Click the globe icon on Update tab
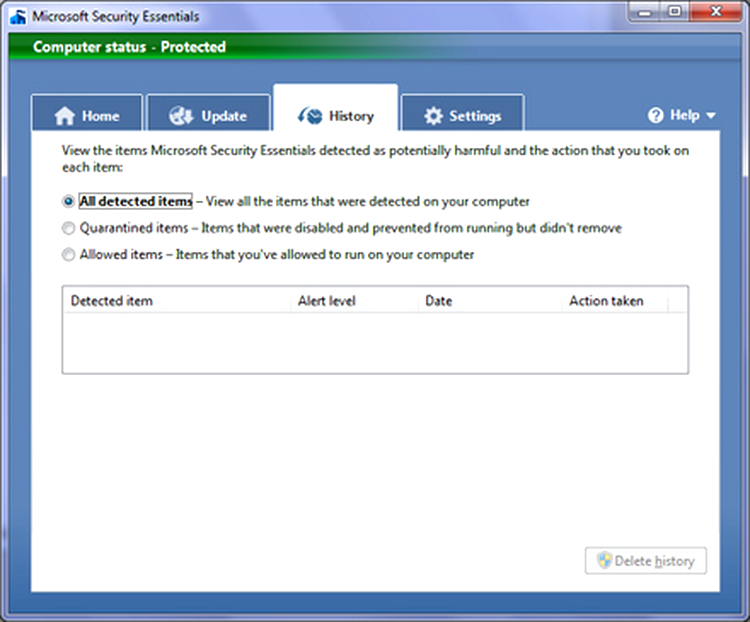Screen dimensions: 750x622 181,116
